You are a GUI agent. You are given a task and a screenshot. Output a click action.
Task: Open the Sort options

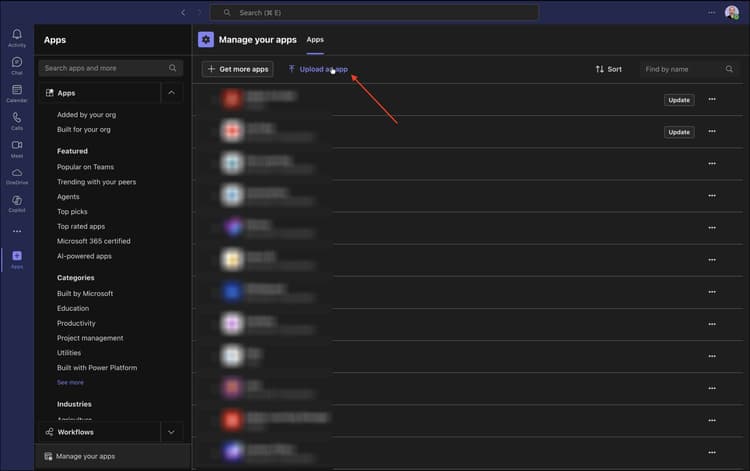point(608,69)
